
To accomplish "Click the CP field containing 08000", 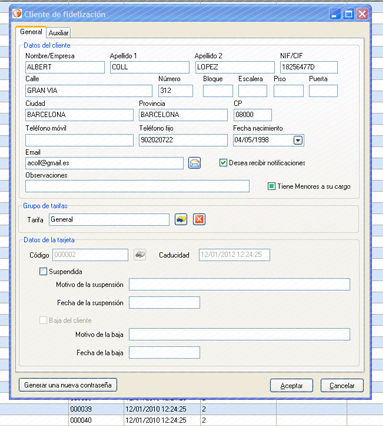I will click(x=253, y=115).
